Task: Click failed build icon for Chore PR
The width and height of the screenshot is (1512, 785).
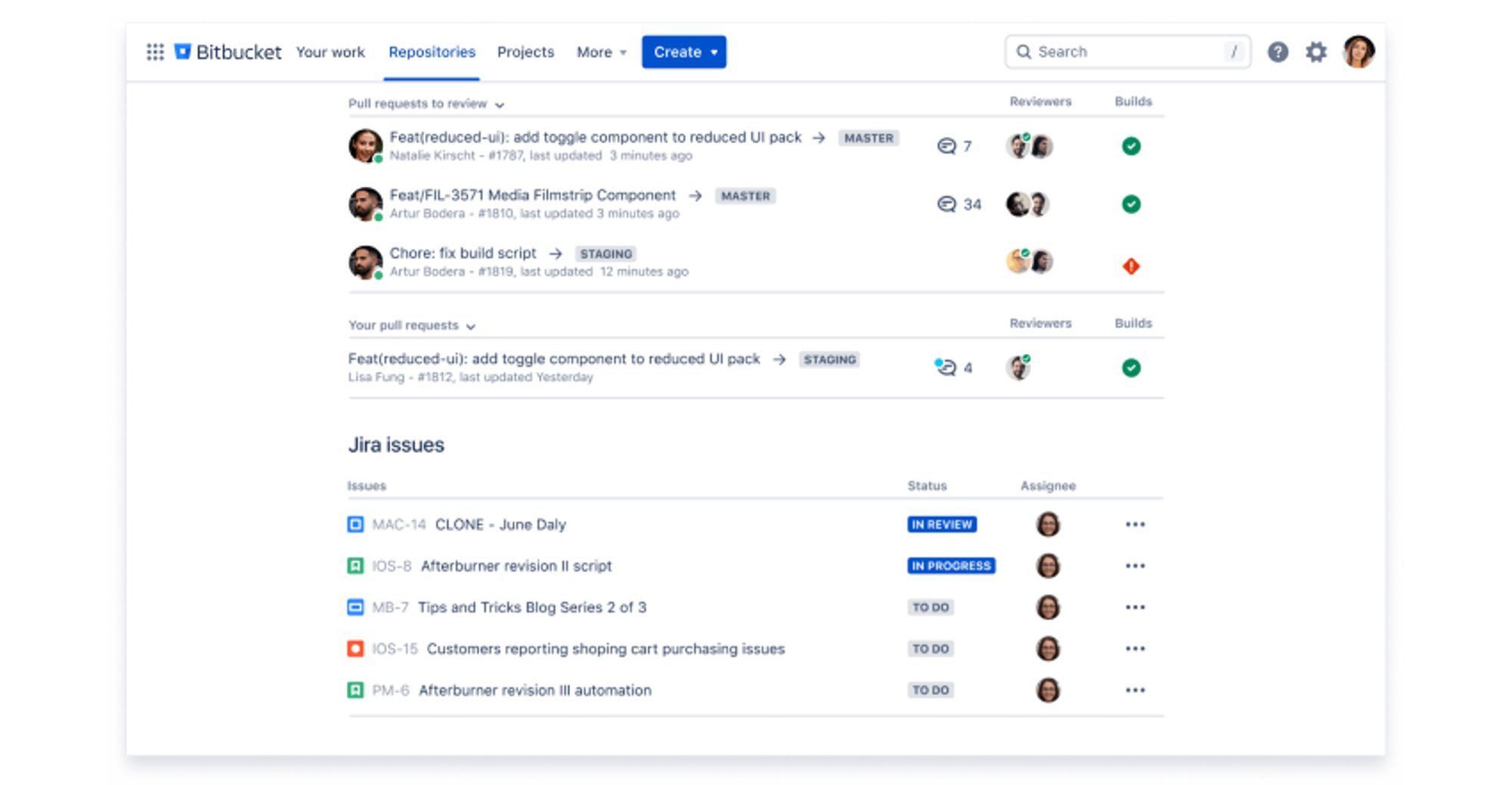Action: pos(1131,266)
